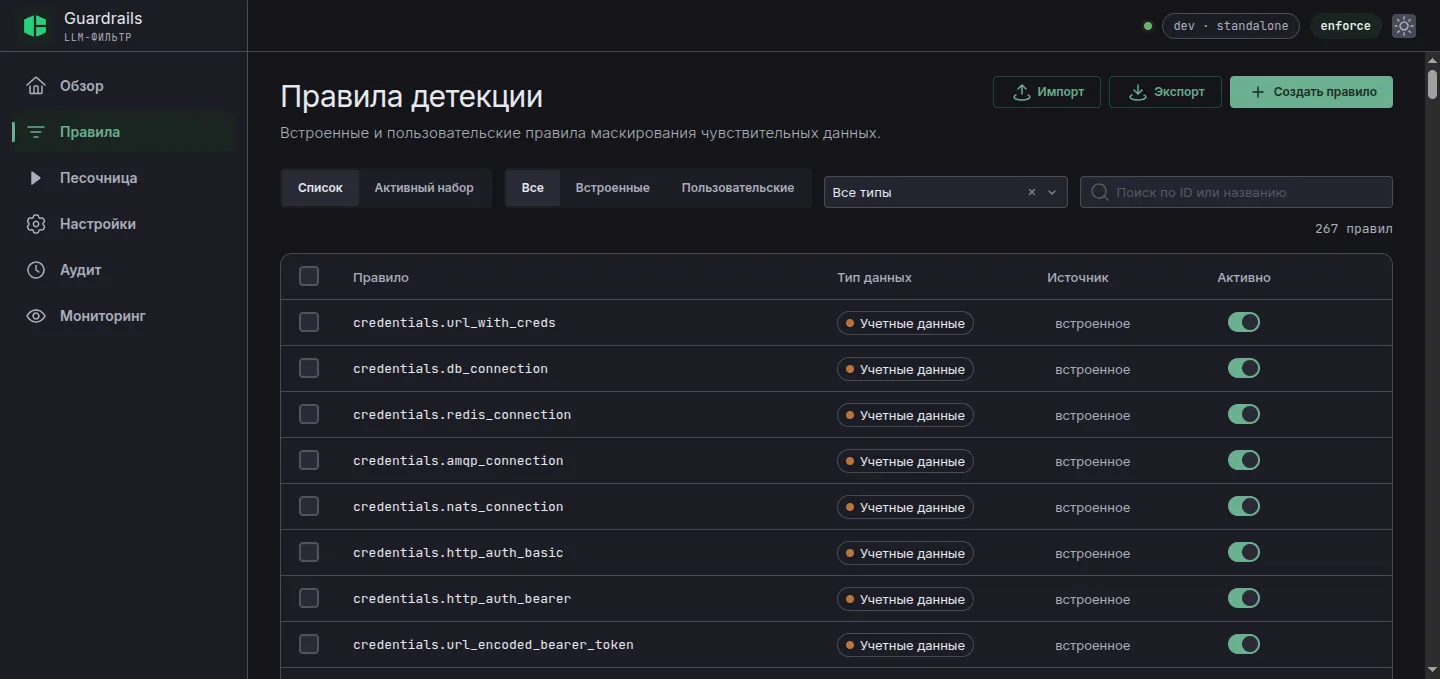Open rule credentials.db_connection
1440x679 pixels.
pos(450,369)
